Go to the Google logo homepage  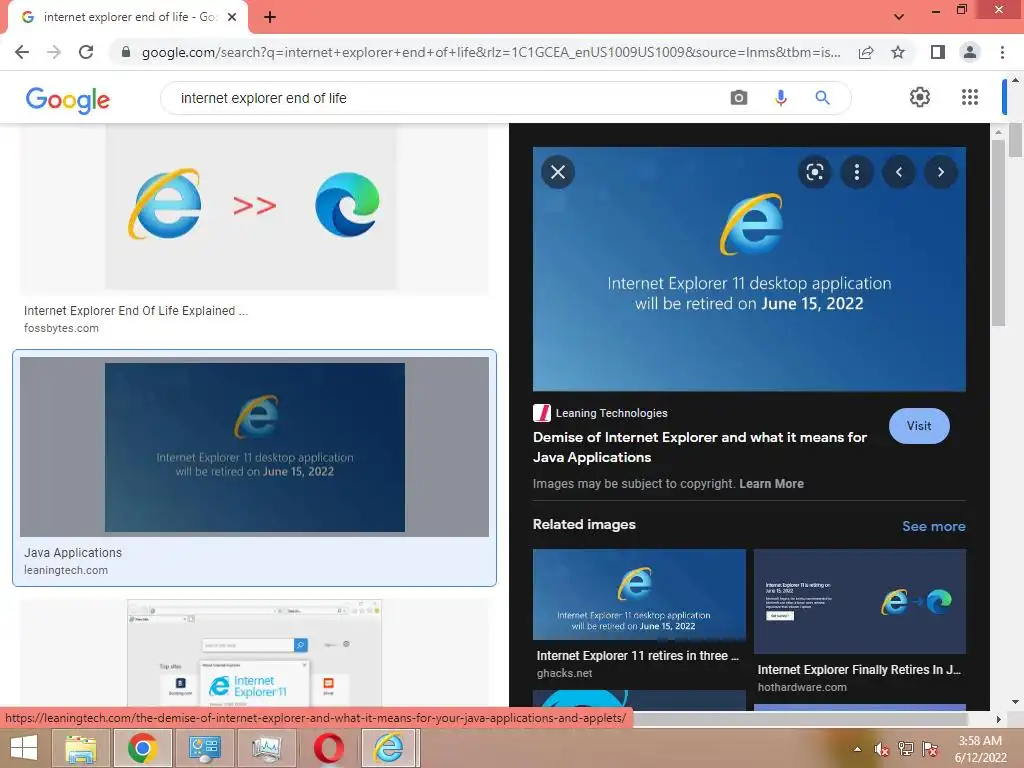[x=68, y=100]
